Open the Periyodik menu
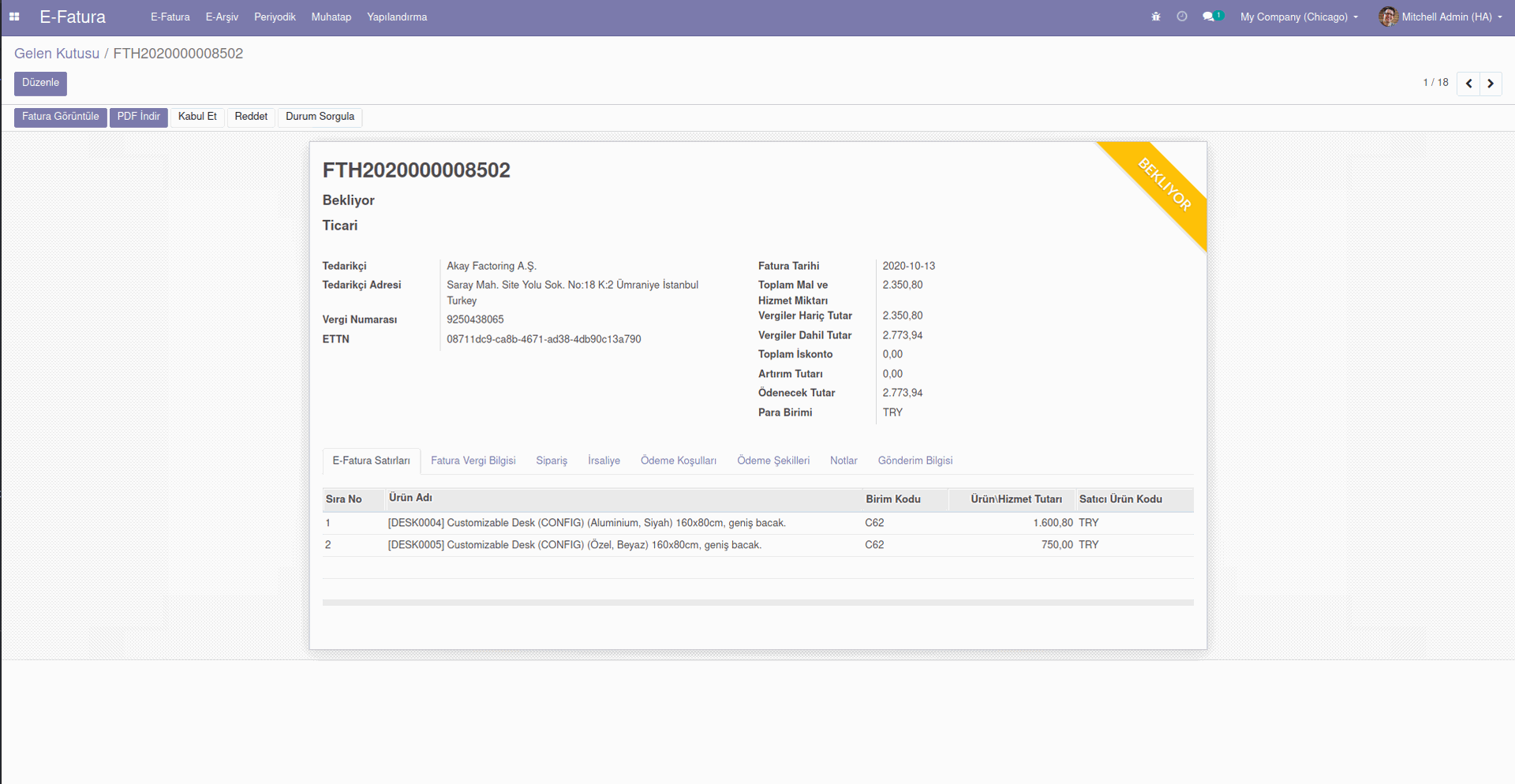Image resolution: width=1515 pixels, height=784 pixels. click(275, 17)
